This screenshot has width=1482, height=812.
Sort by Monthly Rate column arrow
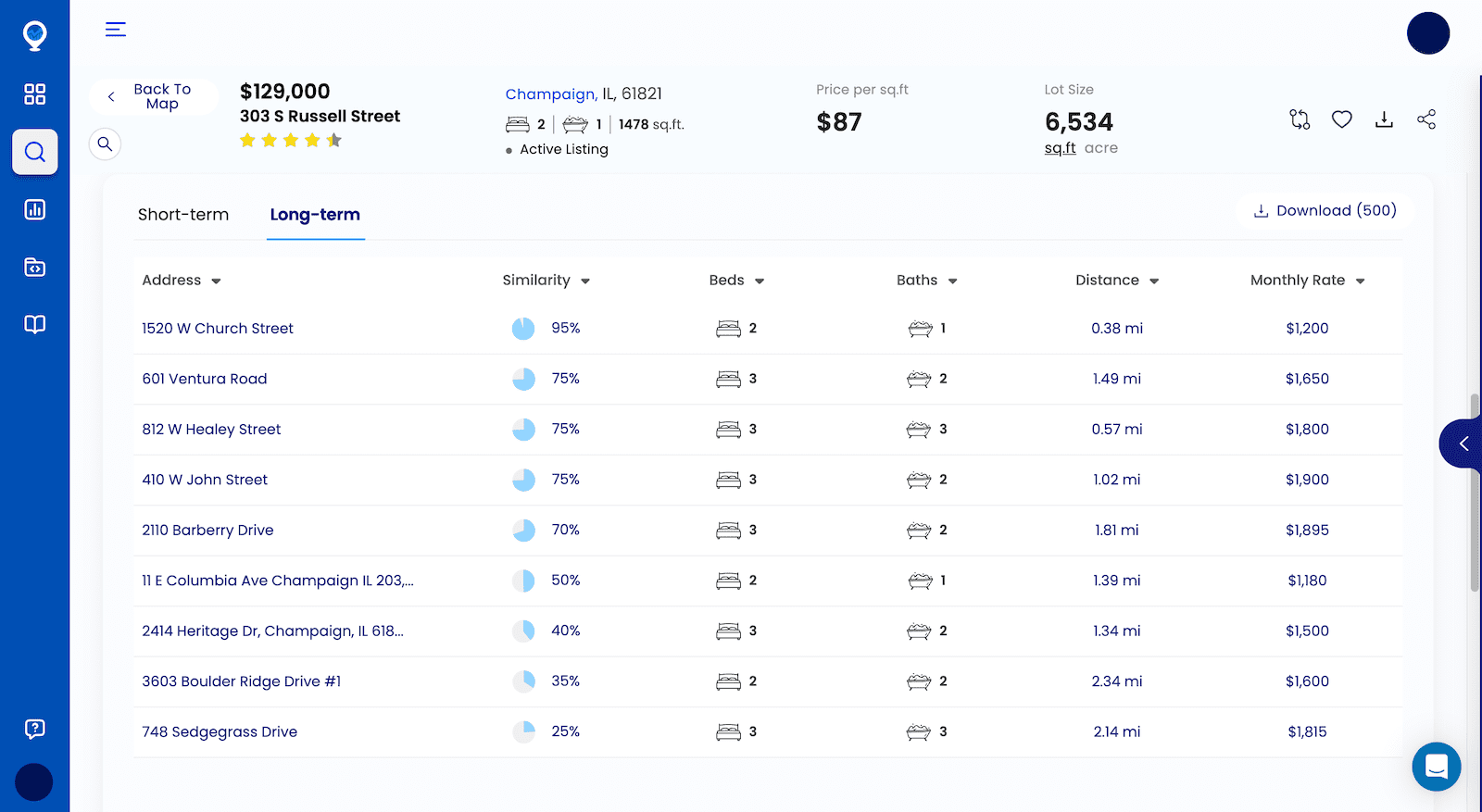coord(1360,281)
